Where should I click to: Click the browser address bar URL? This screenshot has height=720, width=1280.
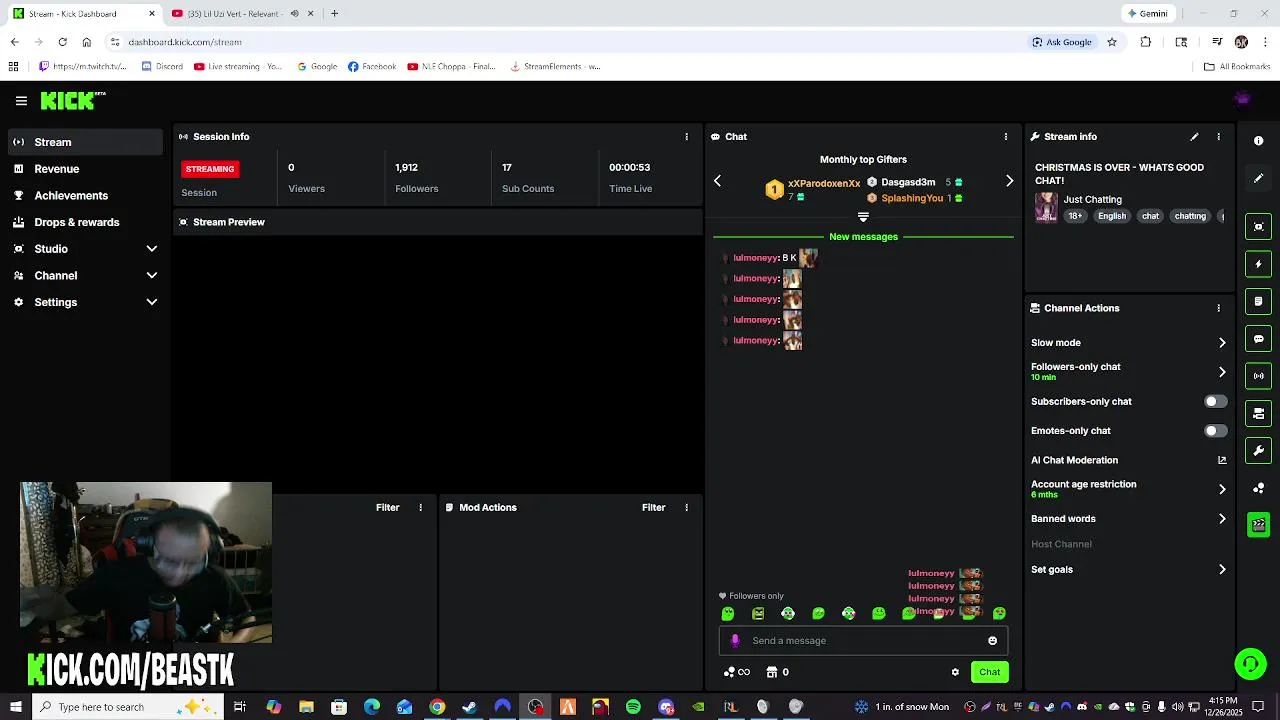point(185,42)
